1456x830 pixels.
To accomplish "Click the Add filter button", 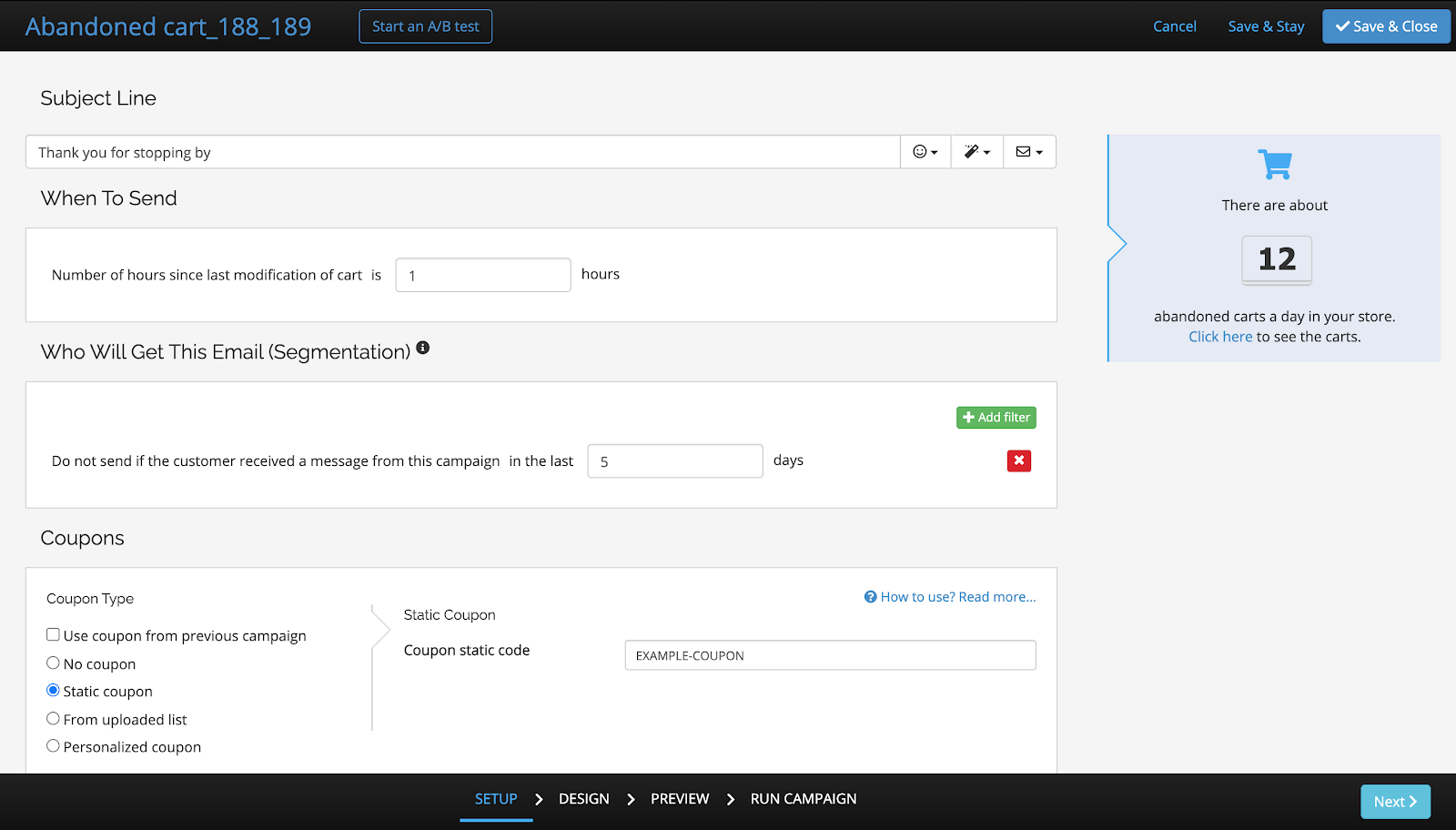I will [996, 417].
